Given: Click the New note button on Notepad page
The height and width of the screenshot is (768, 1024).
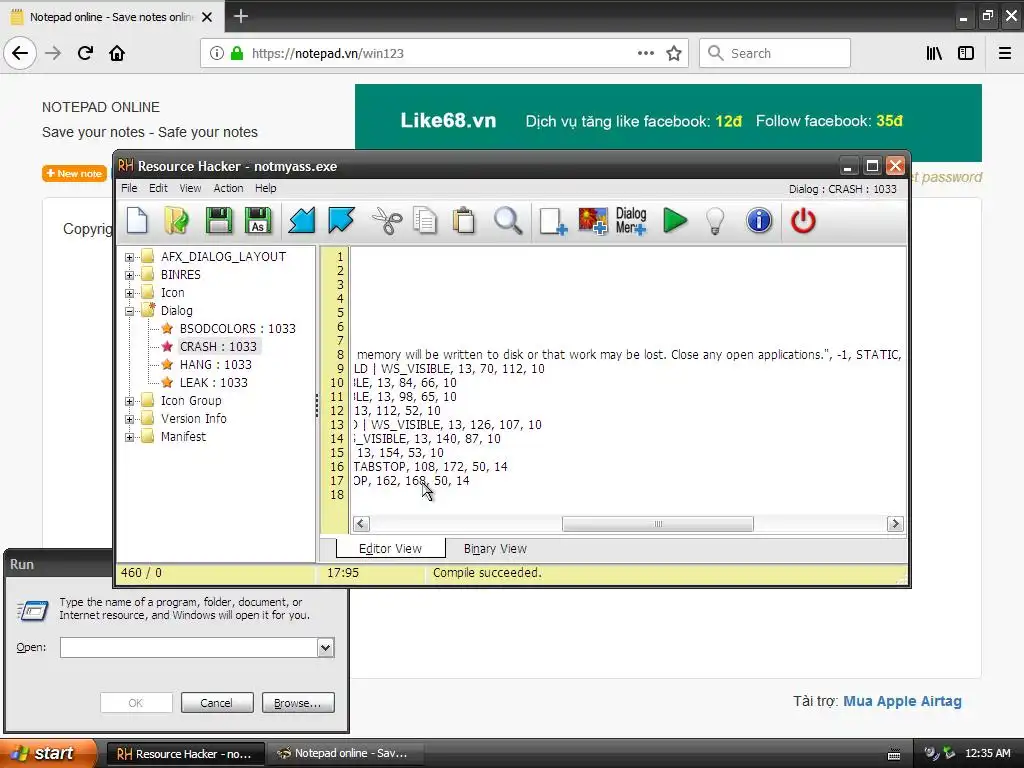Looking at the screenshot, I should pyautogui.click(x=74, y=174).
